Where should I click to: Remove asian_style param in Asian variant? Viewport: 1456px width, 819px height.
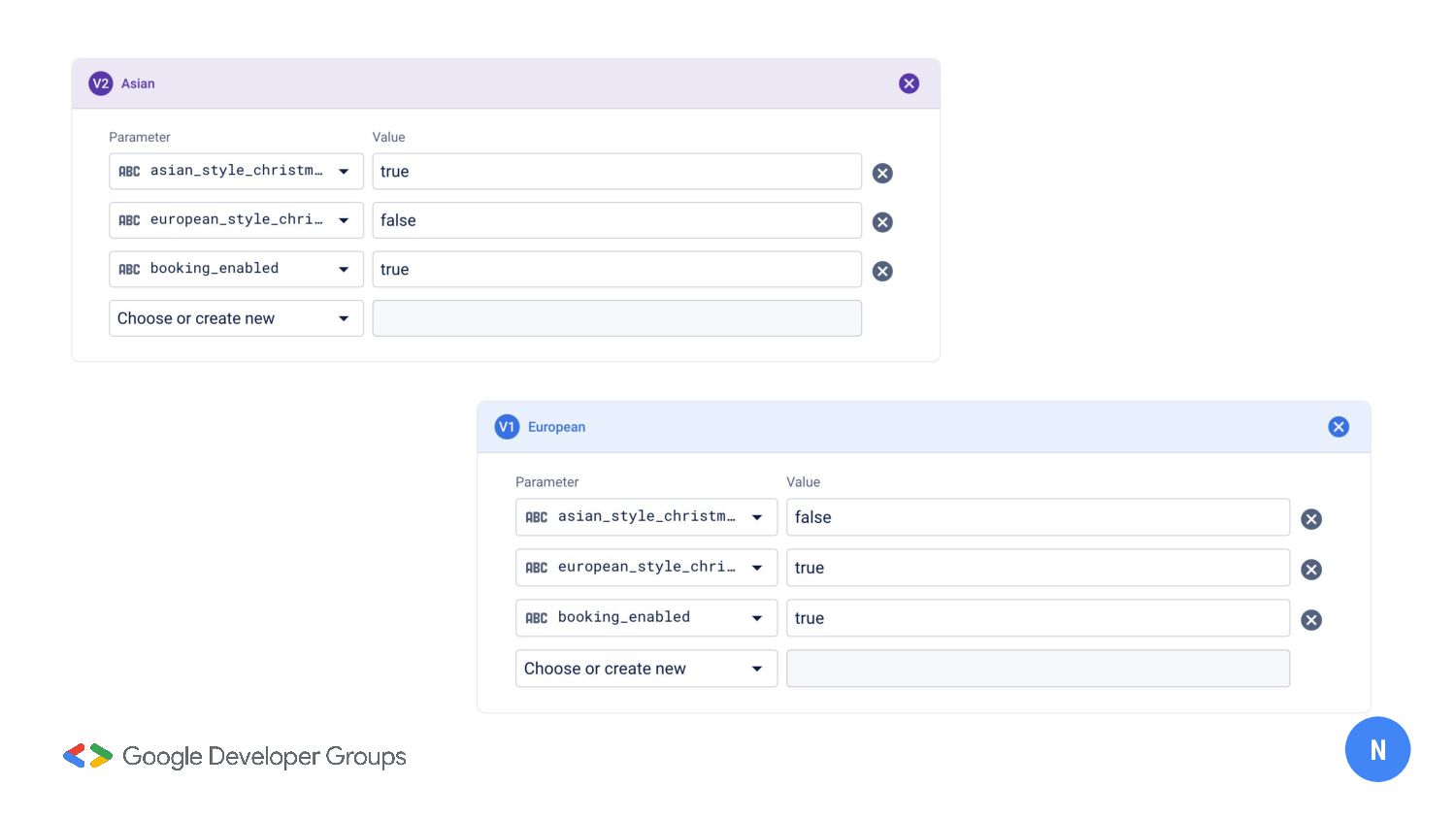pyautogui.click(x=881, y=173)
